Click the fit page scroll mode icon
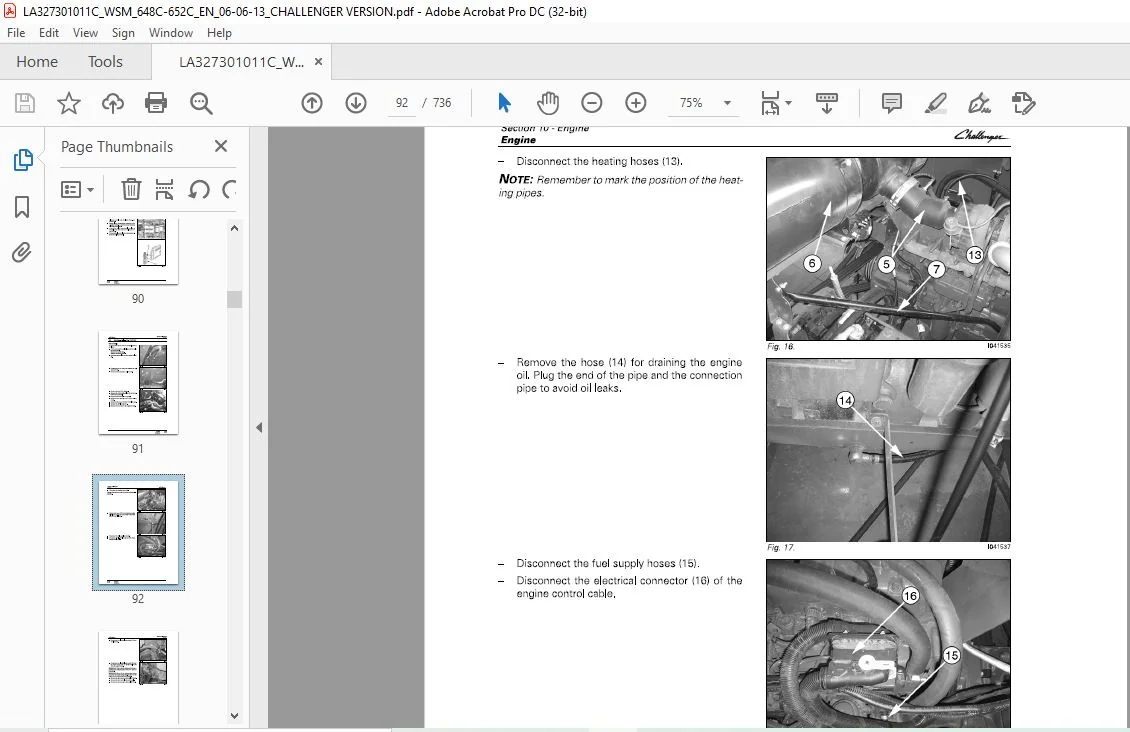Screen dimensions: 1130x732 pyautogui.click(x=770, y=103)
